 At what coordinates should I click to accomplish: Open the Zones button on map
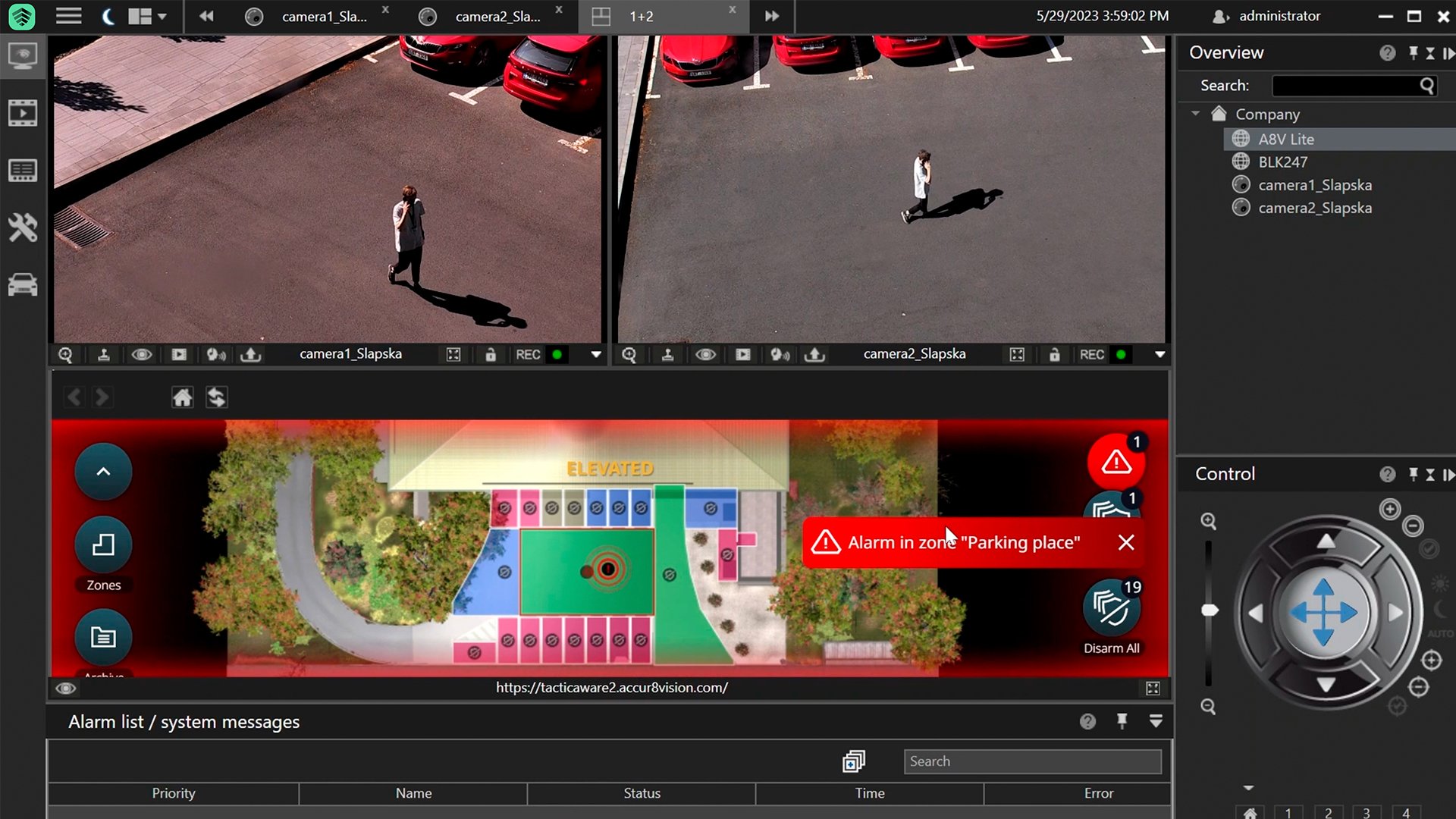tap(103, 545)
